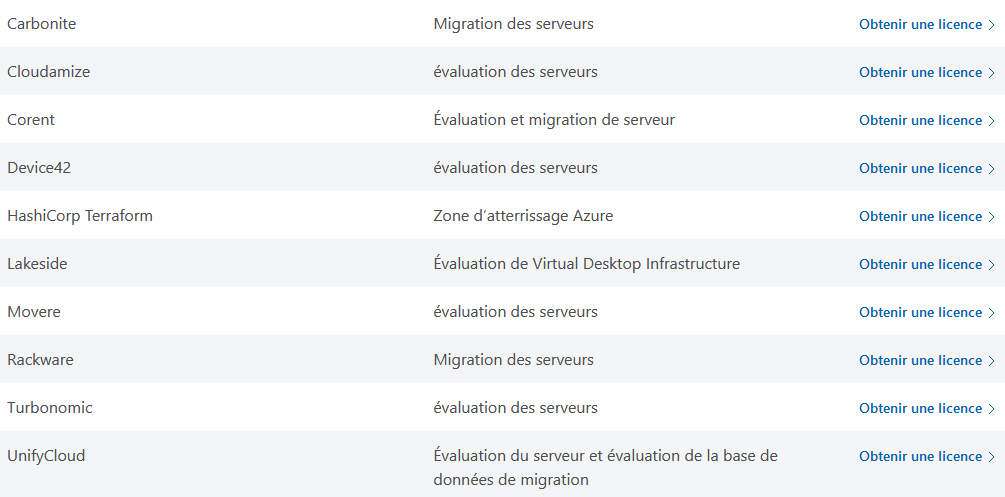1005x497 pixels.
Task: Select the Device42 vendor name
Action: click(39, 168)
